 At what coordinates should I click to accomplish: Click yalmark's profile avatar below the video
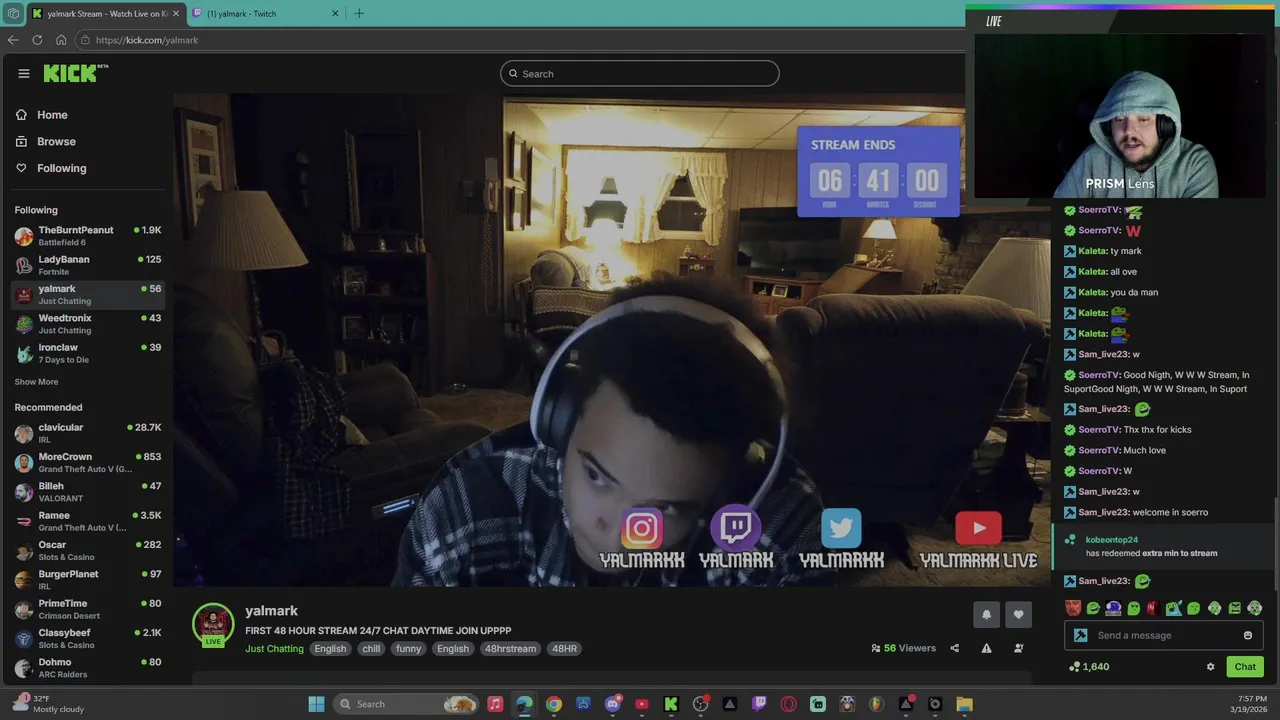point(213,624)
